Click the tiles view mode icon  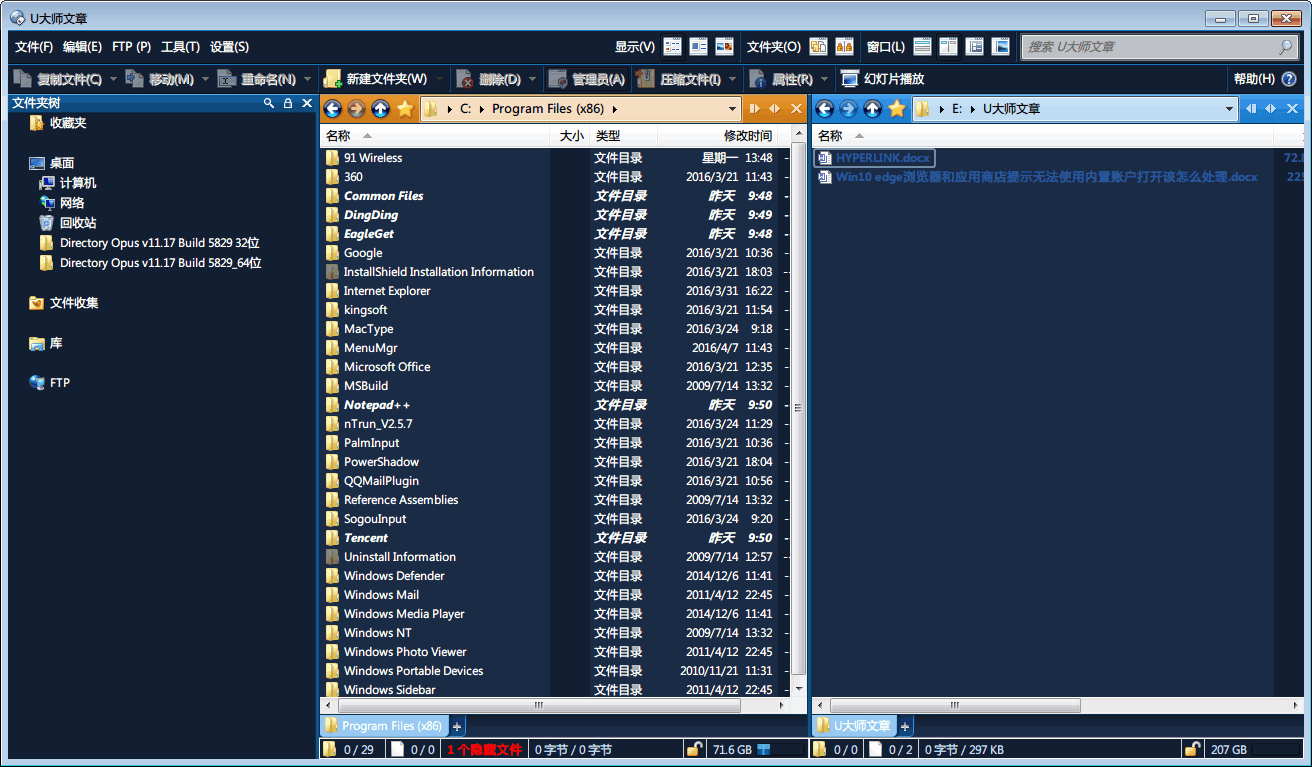click(698, 46)
